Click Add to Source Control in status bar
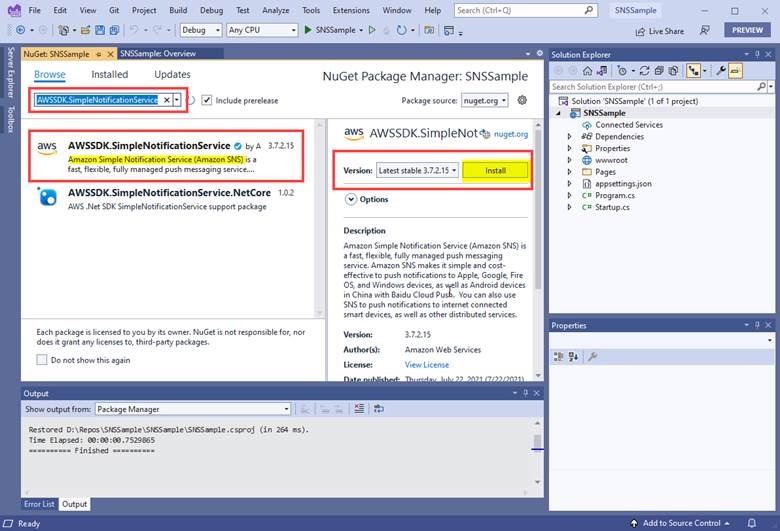Screen dimensions: 780x531 (x=681, y=523)
